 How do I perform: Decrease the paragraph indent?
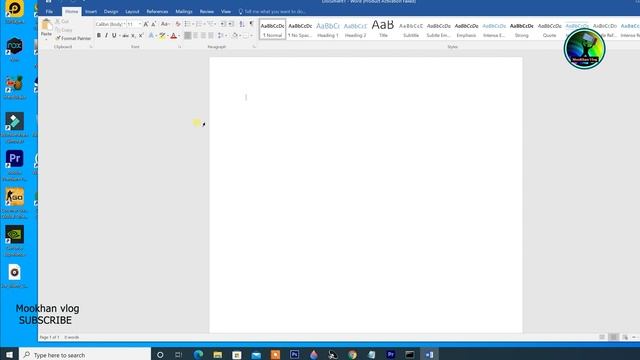coord(222,24)
